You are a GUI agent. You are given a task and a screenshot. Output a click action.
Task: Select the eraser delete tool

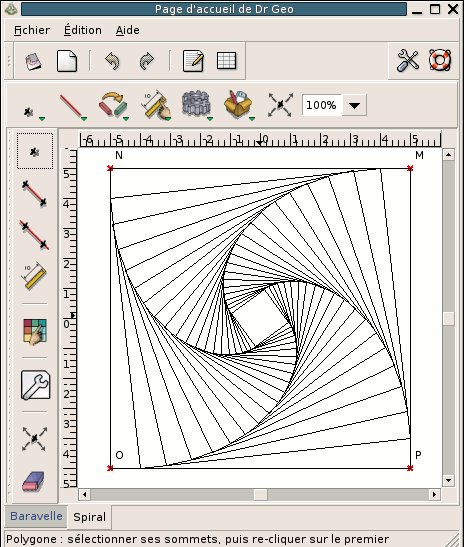[x=33, y=482]
